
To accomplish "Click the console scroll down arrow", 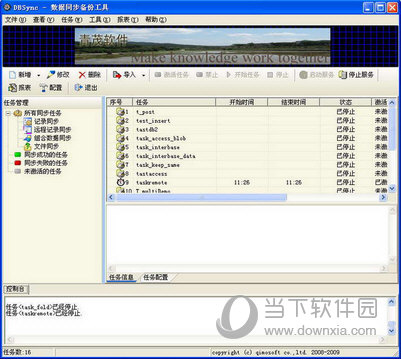I will (392, 331).
